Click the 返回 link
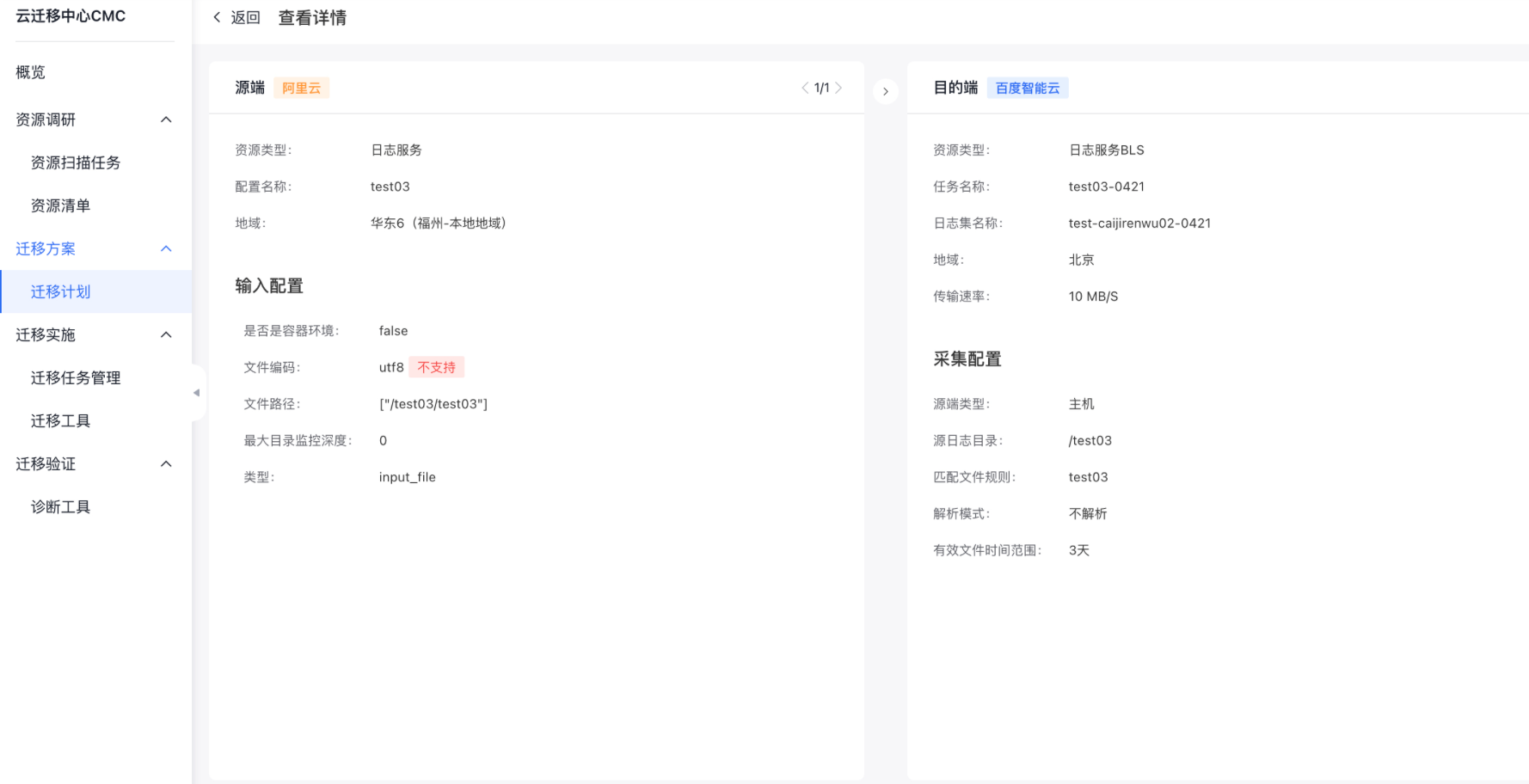 click(245, 17)
